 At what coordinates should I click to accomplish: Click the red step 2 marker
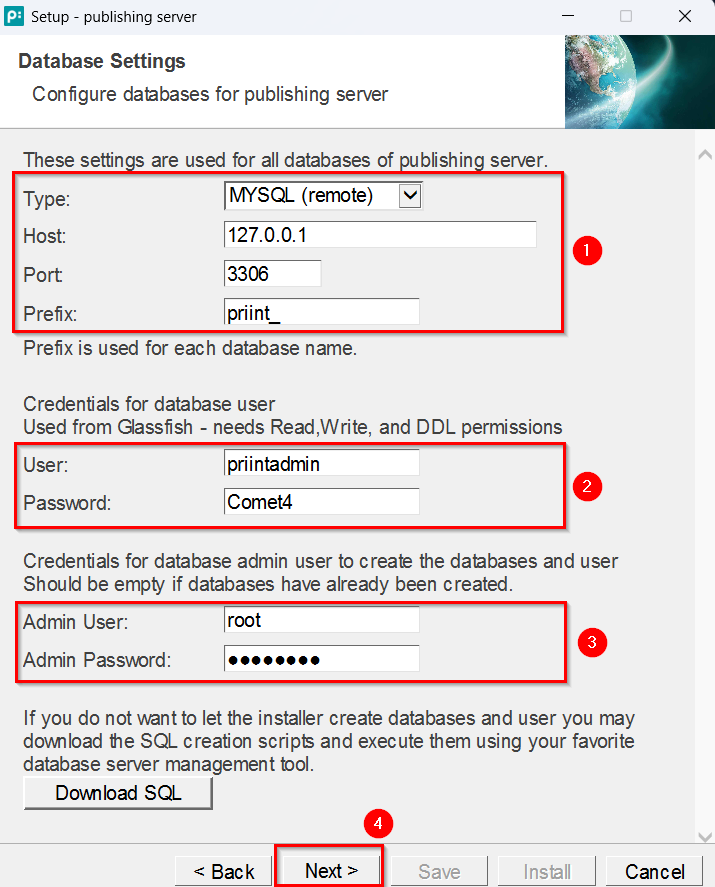coord(586,487)
